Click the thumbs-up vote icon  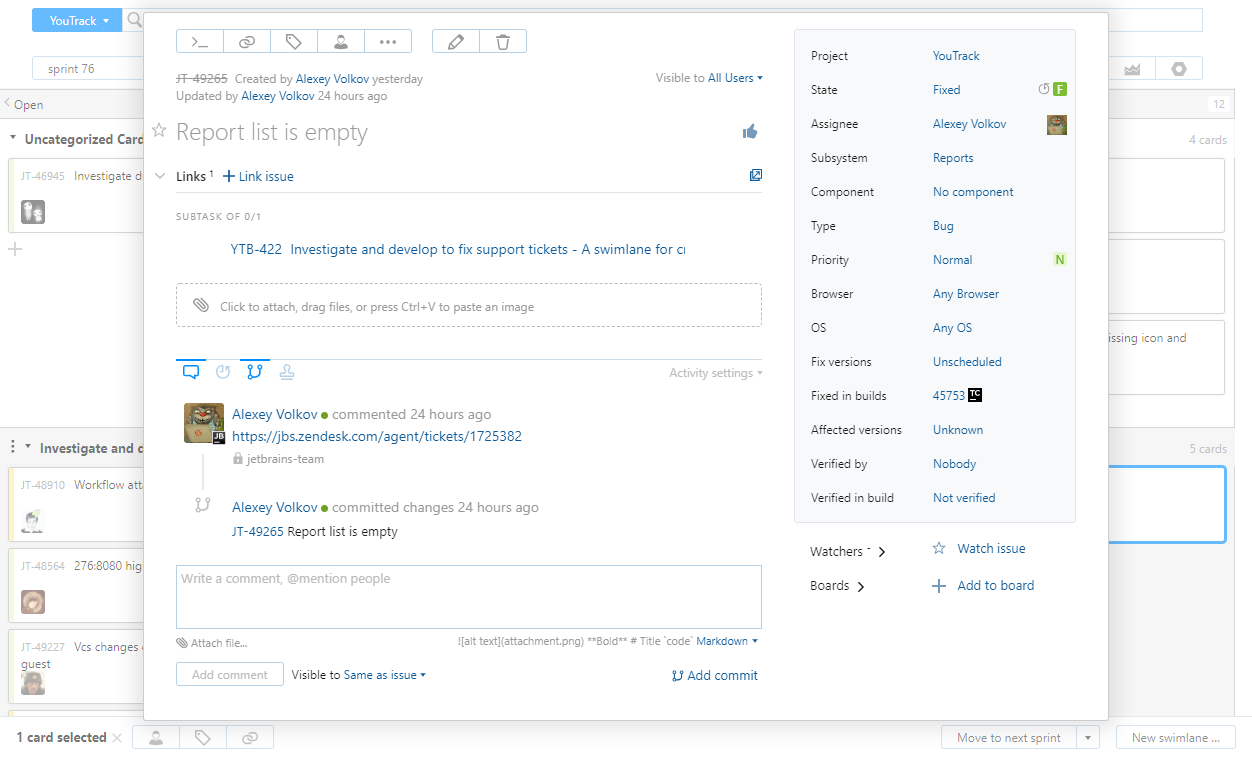coord(750,132)
